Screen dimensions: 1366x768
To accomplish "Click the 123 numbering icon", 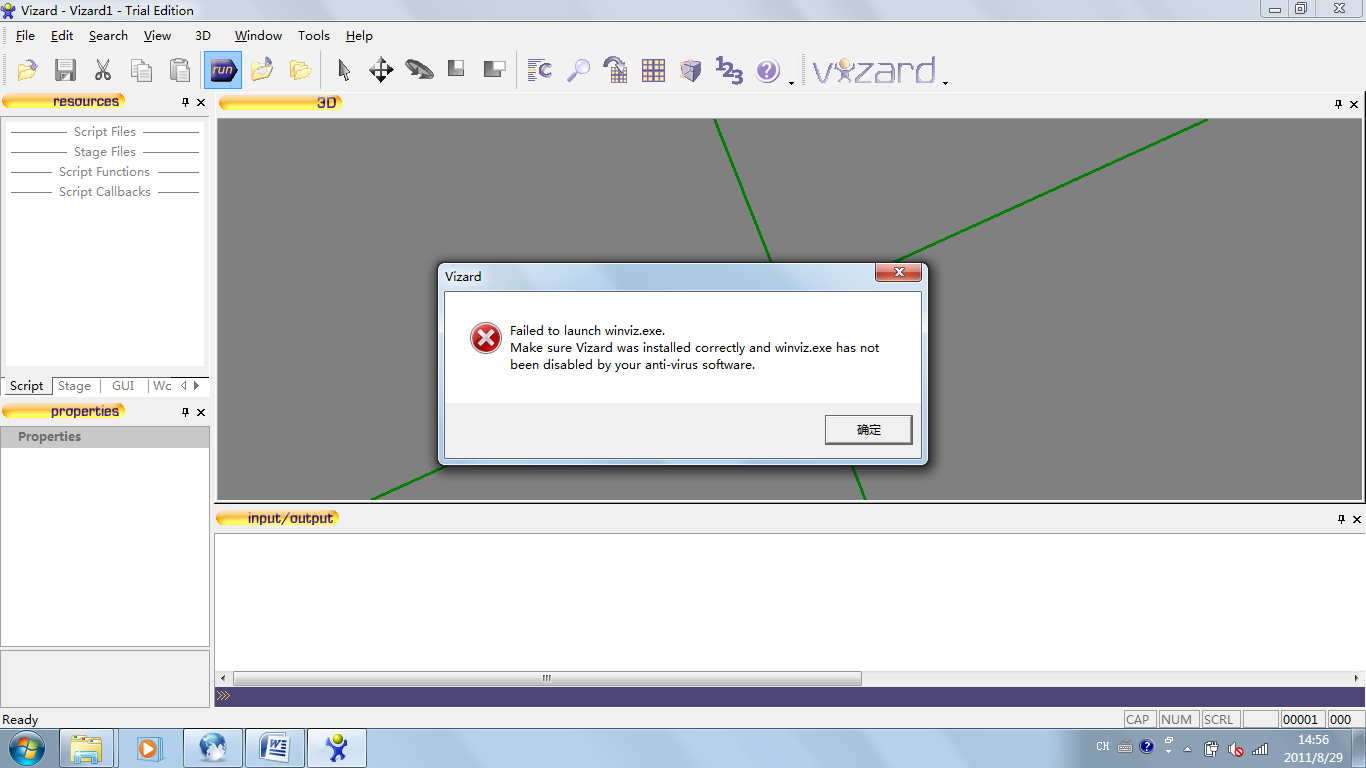I will click(729, 70).
